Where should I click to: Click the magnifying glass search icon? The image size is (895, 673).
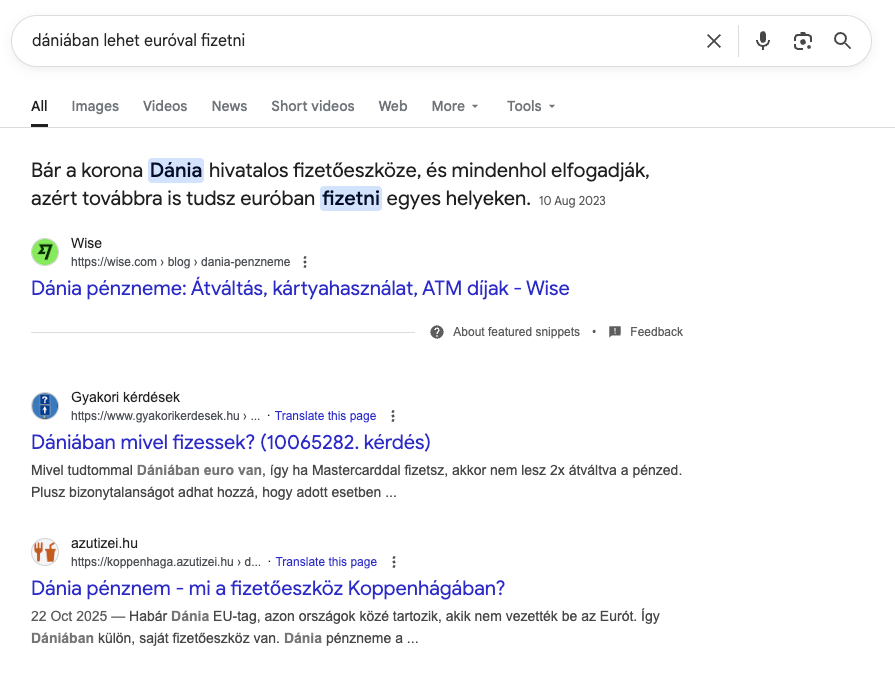click(842, 41)
